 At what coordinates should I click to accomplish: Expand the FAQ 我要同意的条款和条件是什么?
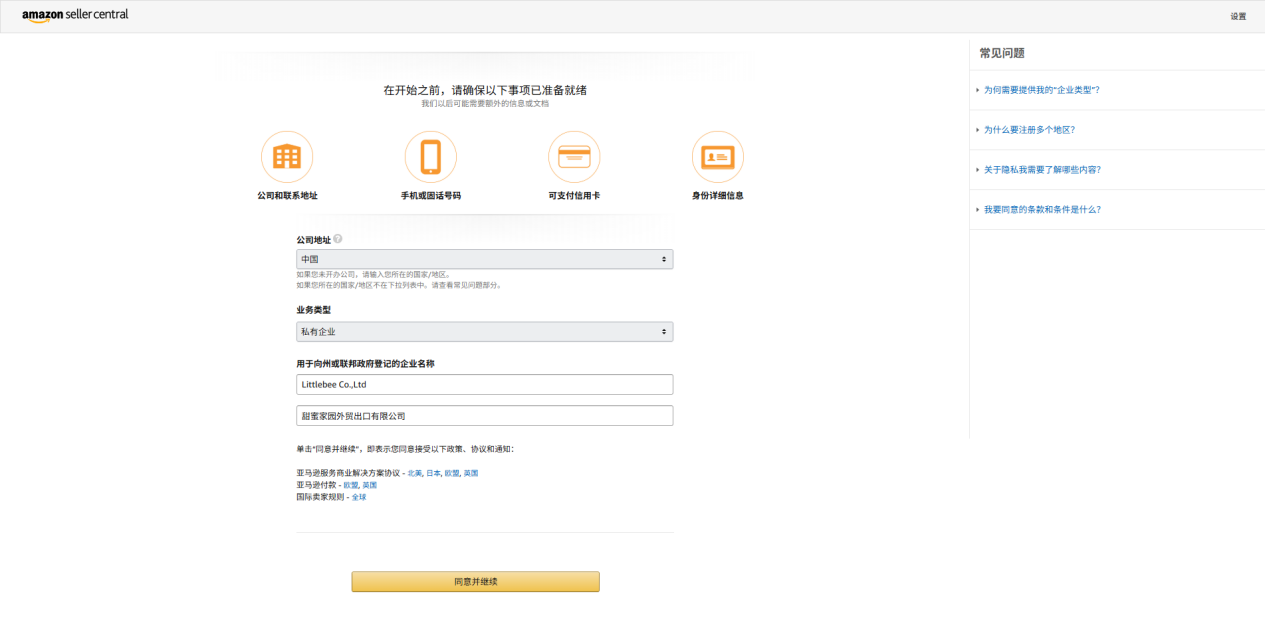(1041, 210)
